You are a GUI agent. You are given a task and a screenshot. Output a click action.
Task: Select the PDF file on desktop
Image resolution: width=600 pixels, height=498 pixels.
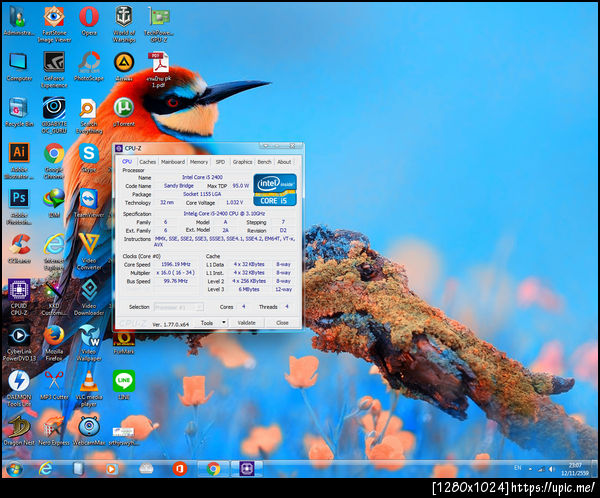coord(159,70)
